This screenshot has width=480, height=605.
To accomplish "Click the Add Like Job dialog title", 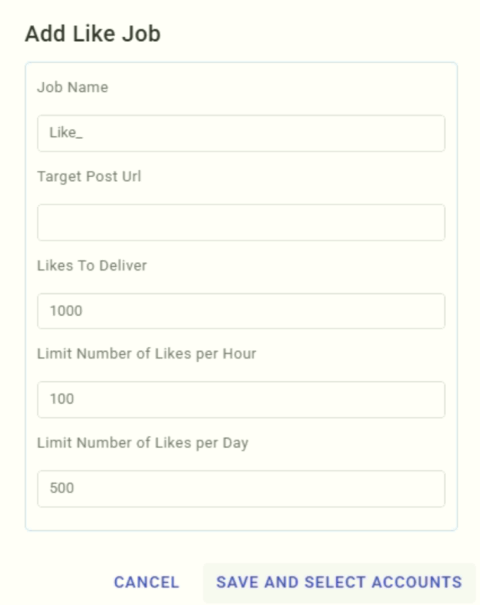I will click(93, 34).
